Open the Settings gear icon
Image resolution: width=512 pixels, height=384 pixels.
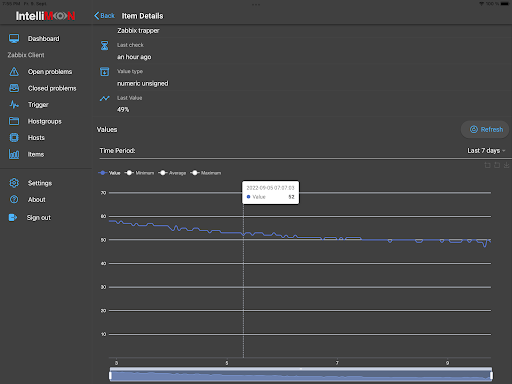(14, 183)
